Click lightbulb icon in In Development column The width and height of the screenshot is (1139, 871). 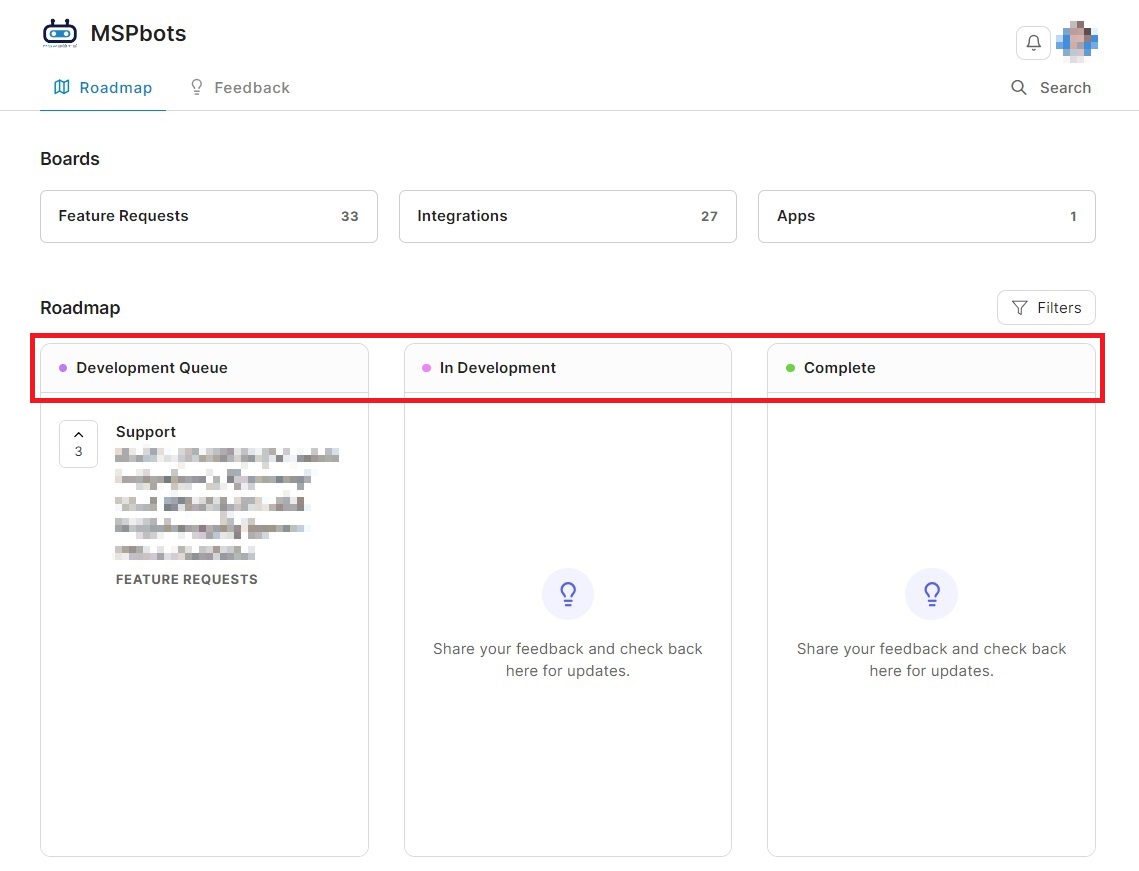pos(568,595)
